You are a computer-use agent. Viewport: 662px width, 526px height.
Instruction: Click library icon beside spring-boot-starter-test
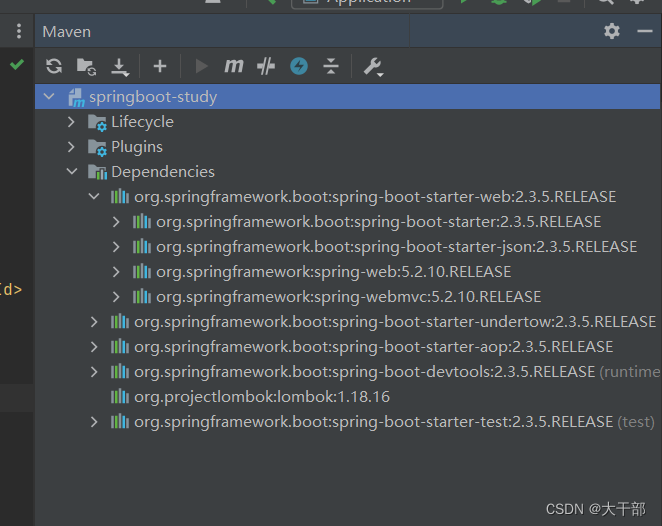(120, 421)
